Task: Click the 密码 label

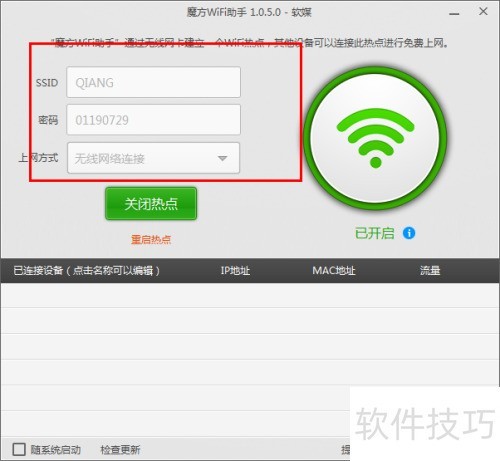Action: tap(48, 120)
